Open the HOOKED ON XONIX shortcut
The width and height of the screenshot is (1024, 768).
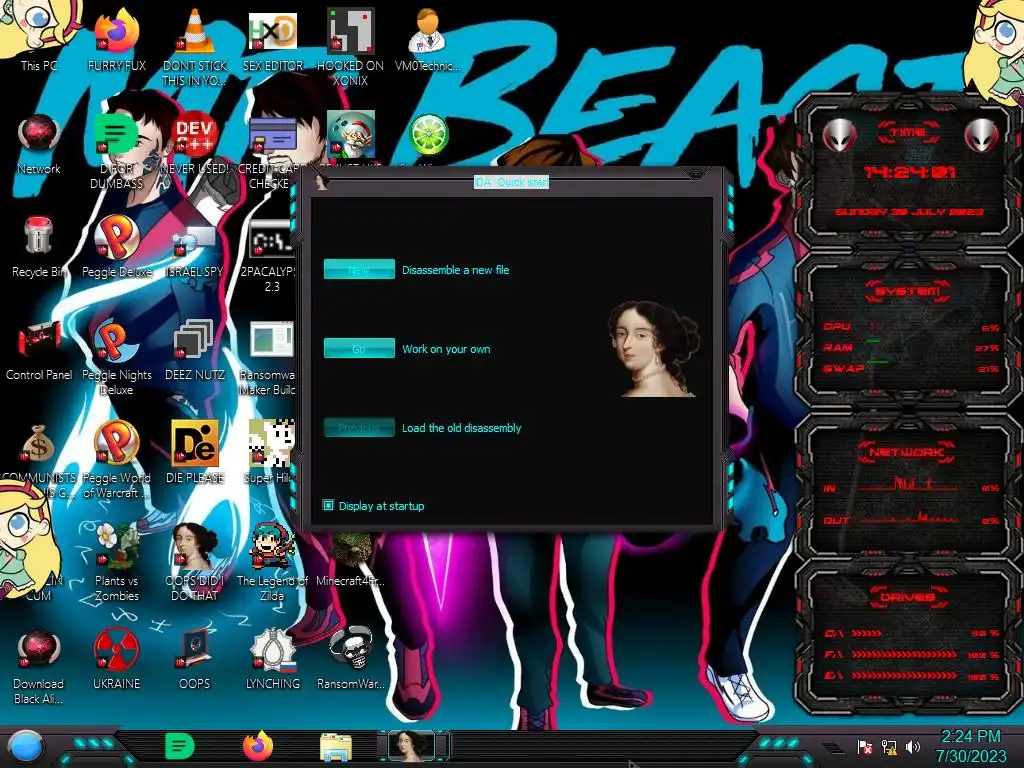click(x=350, y=46)
